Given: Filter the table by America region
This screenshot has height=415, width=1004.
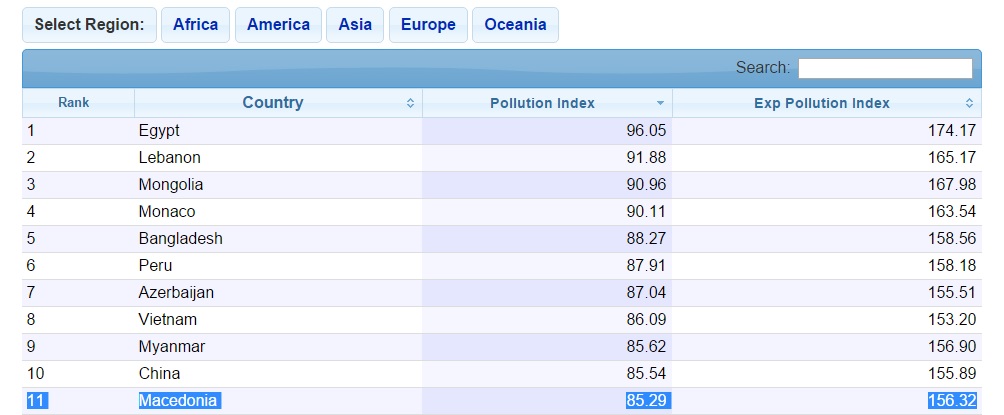Looking at the screenshot, I should coord(279,25).
